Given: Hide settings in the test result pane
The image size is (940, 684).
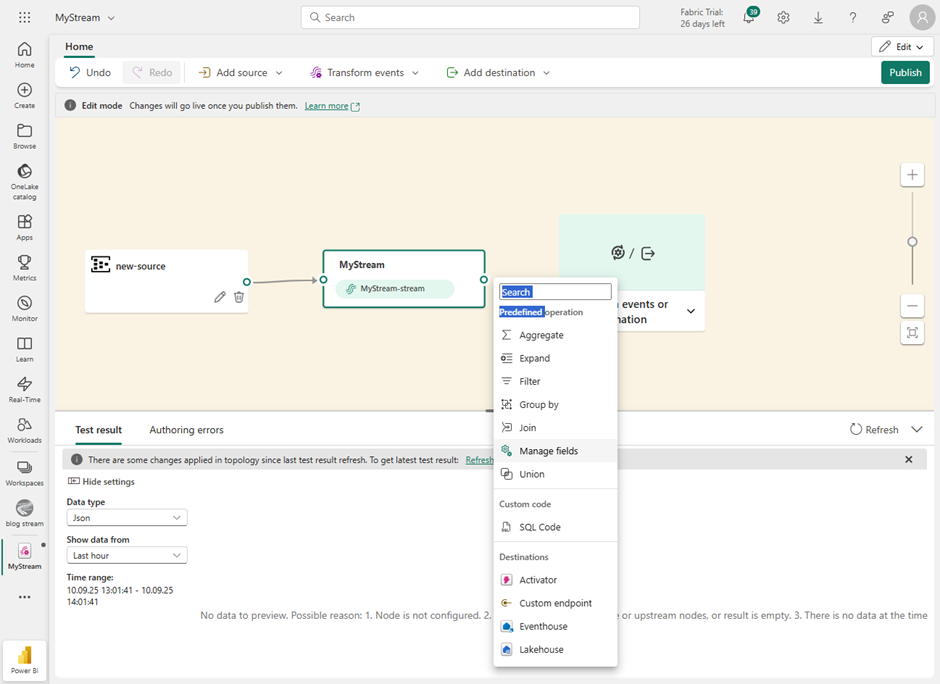Looking at the screenshot, I should coord(101,482).
